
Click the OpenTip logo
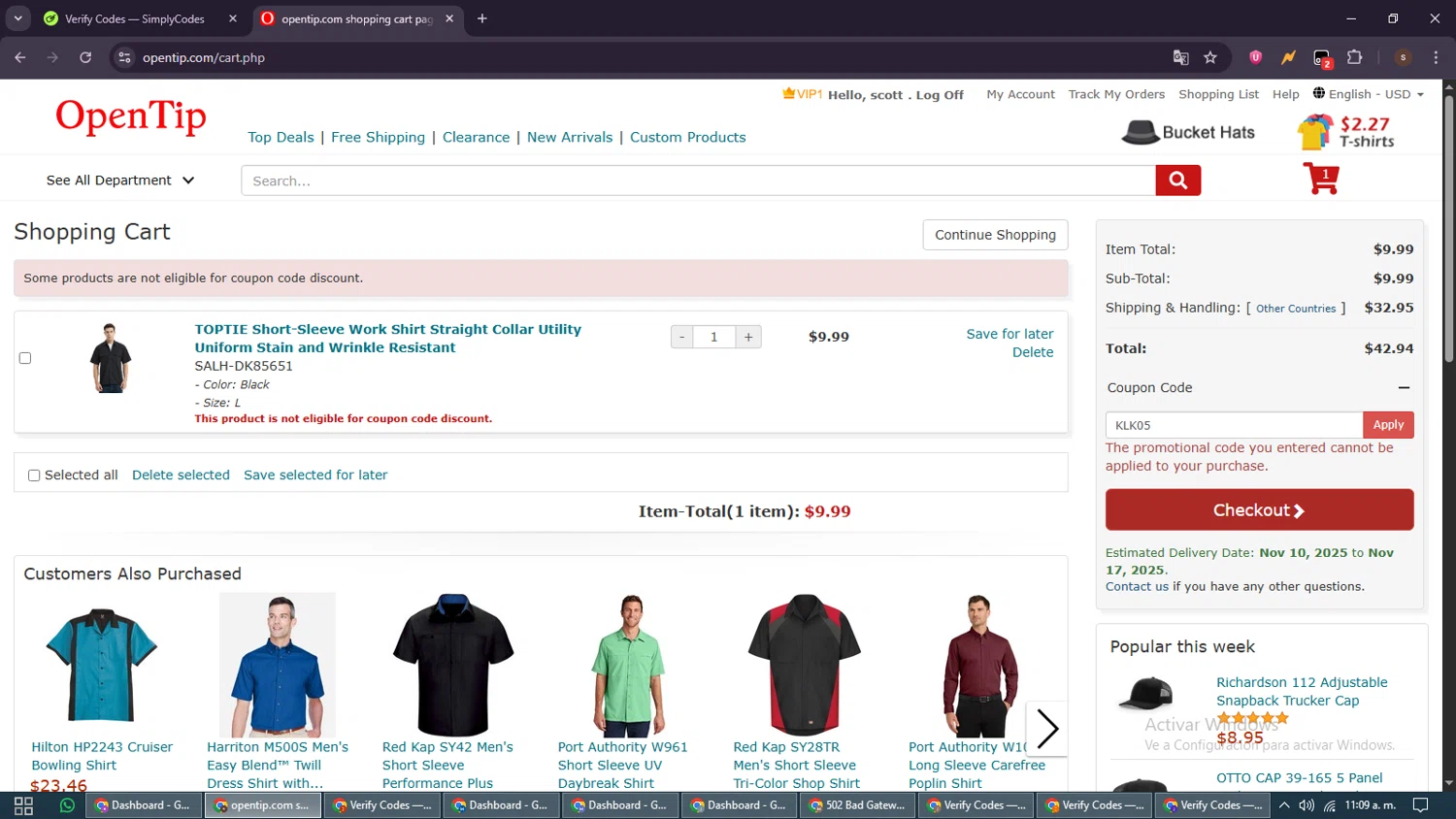[x=131, y=116]
